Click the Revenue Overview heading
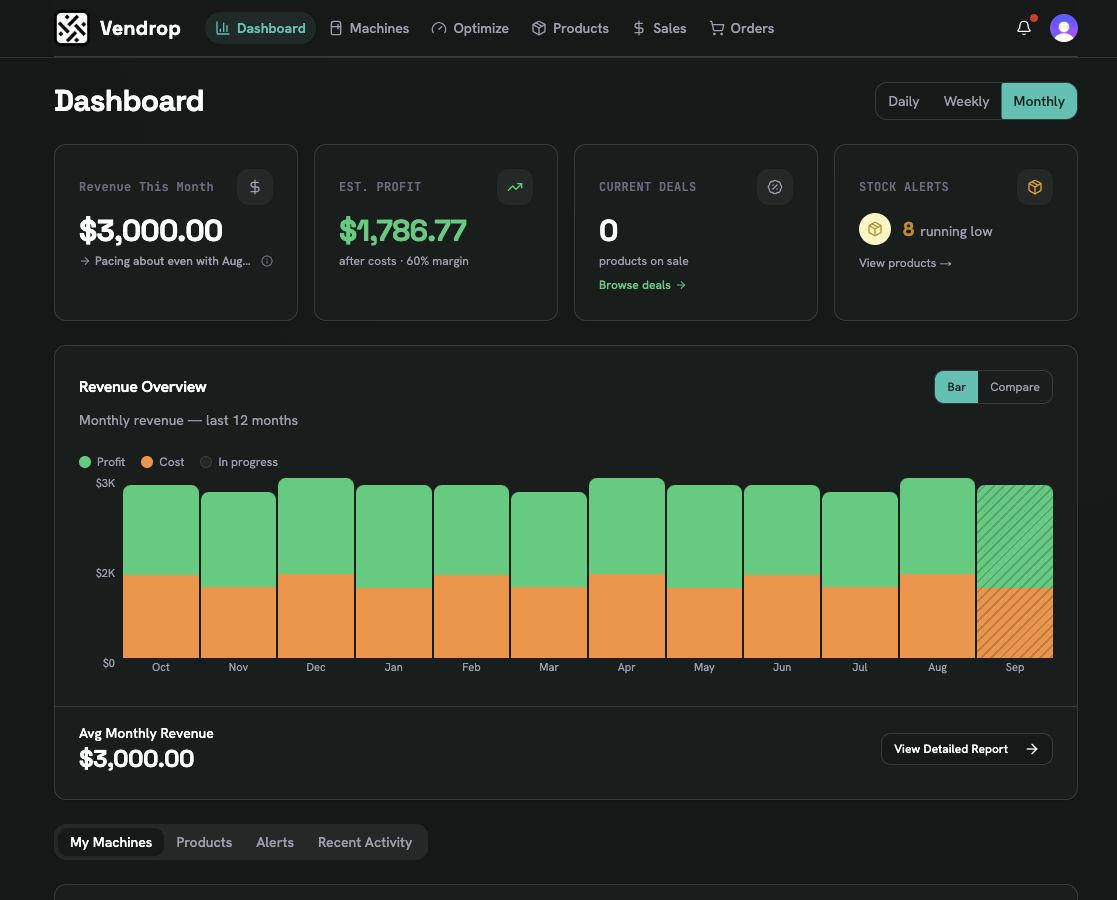1117x900 pixels. (x=142, y=387)
